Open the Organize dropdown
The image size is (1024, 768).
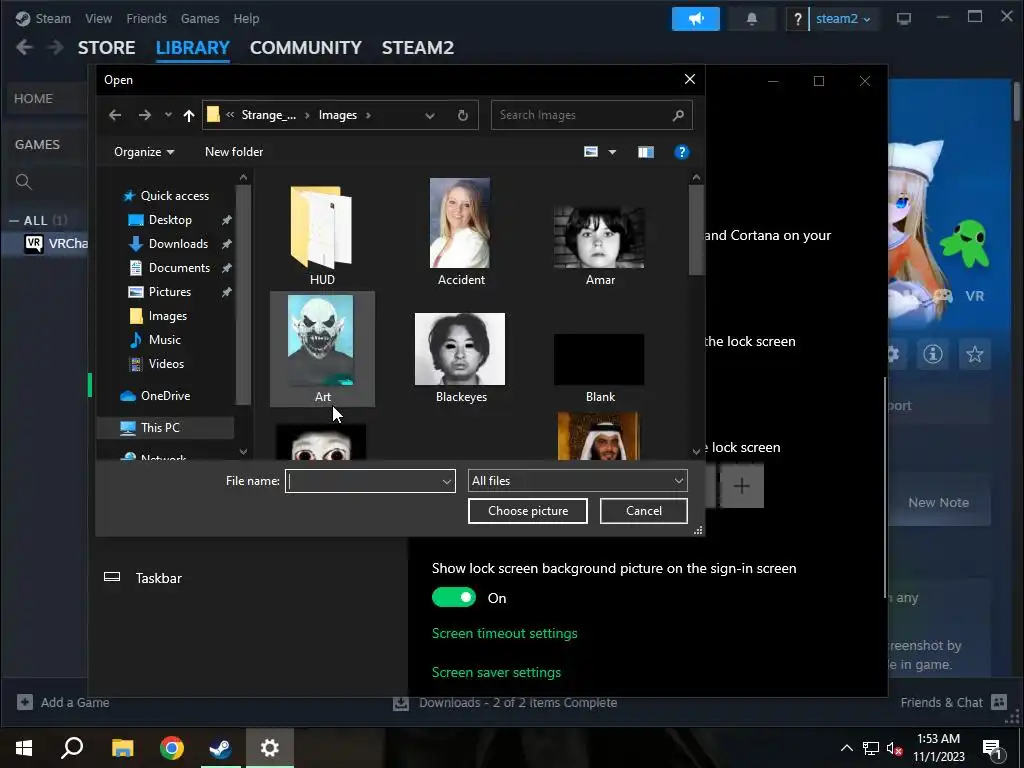tap(144, 152)
